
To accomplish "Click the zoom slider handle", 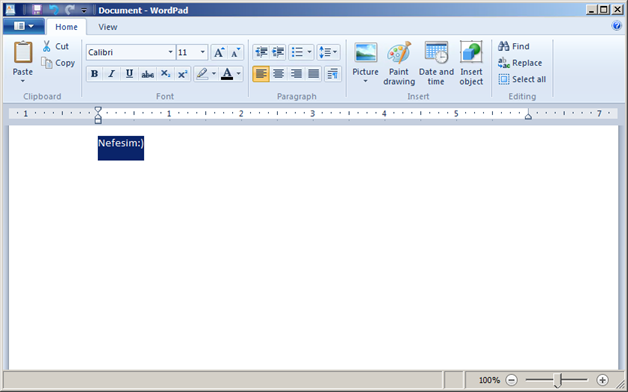I will [558, 380].
